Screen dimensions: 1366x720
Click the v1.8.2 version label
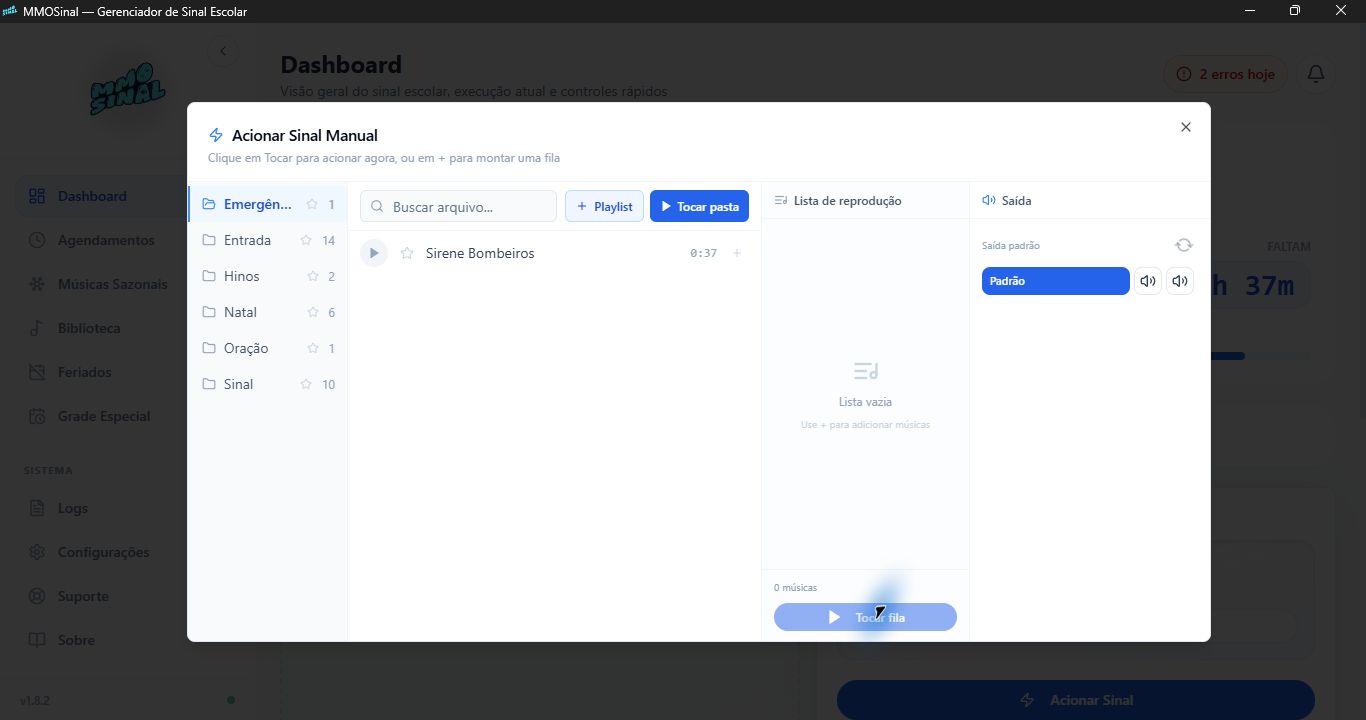(35, 700)
